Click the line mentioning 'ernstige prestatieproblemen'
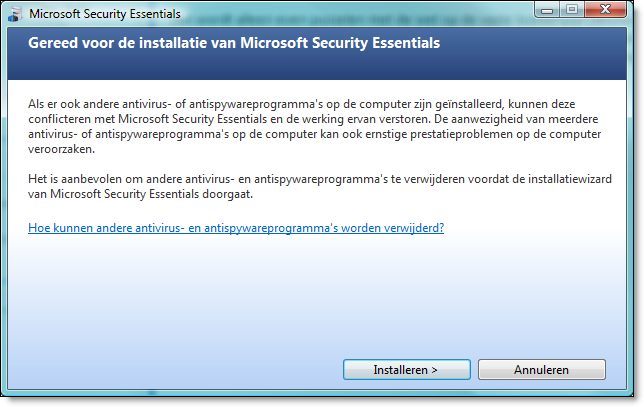The image size is (644, 407). point(314,134)
